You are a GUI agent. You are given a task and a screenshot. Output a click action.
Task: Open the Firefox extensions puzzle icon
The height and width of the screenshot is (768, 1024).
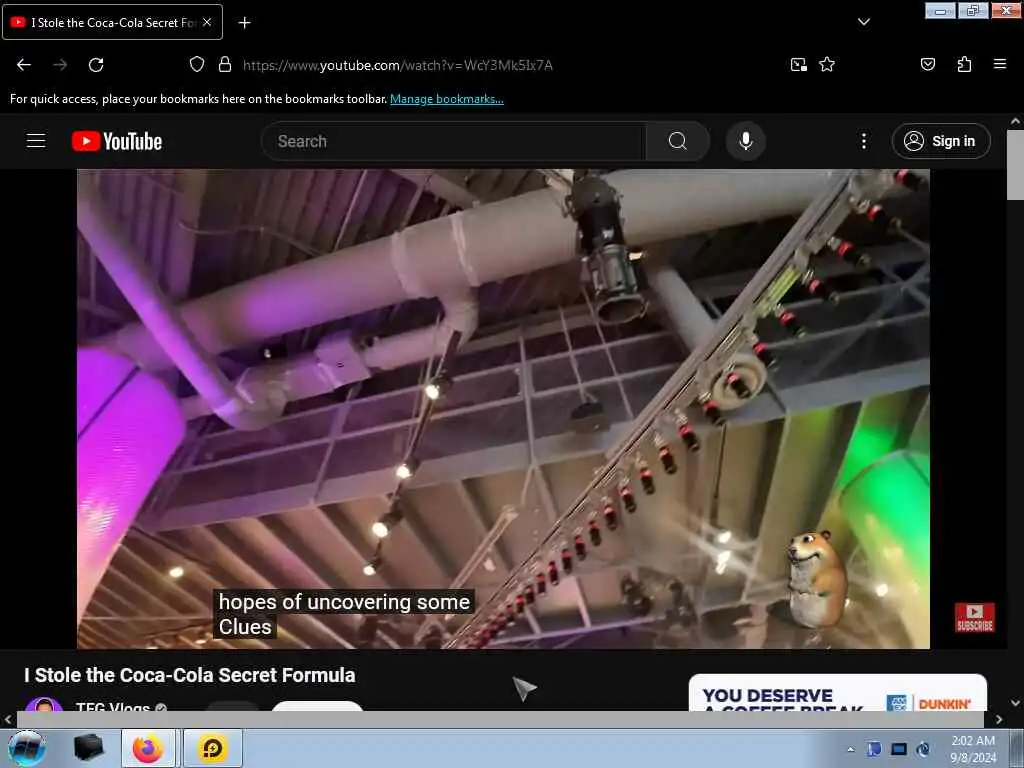964,64
